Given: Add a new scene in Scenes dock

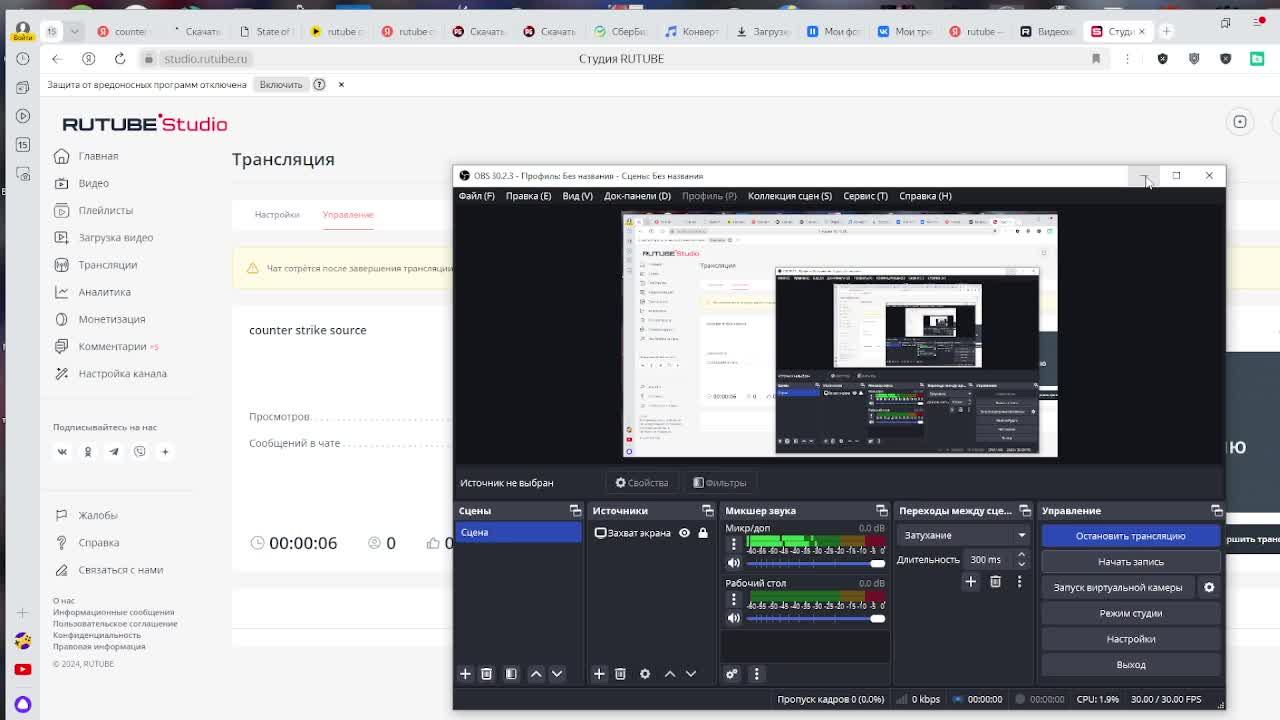Looking at the screenshot, I should click(x=465, y=674).
